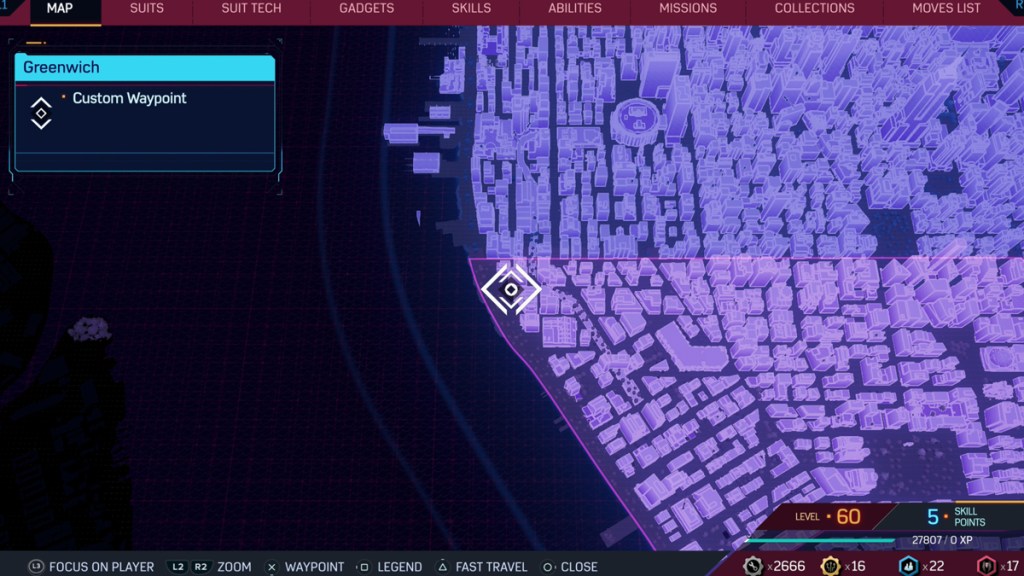Screen dimensions: 1024x576
Task: Open the Moves List tab
Action: 946,9
